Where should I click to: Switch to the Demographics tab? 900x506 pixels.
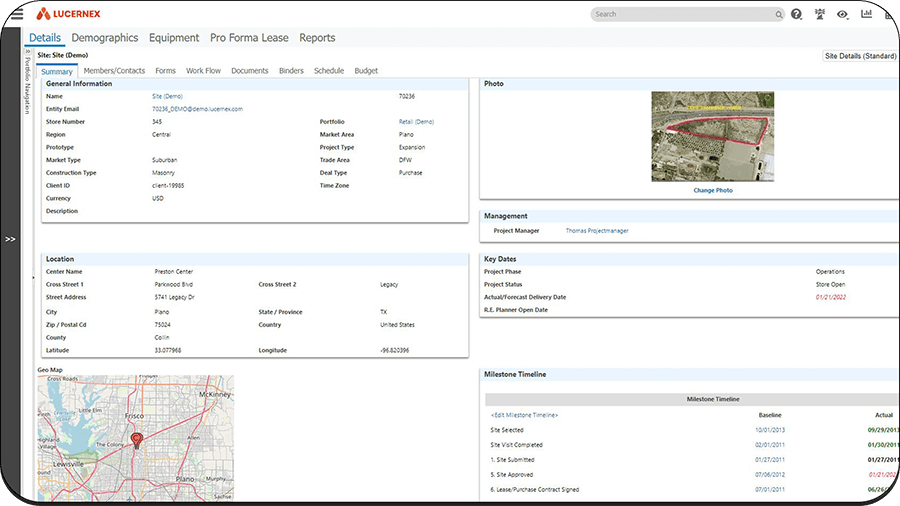click(x=105, y=38)
